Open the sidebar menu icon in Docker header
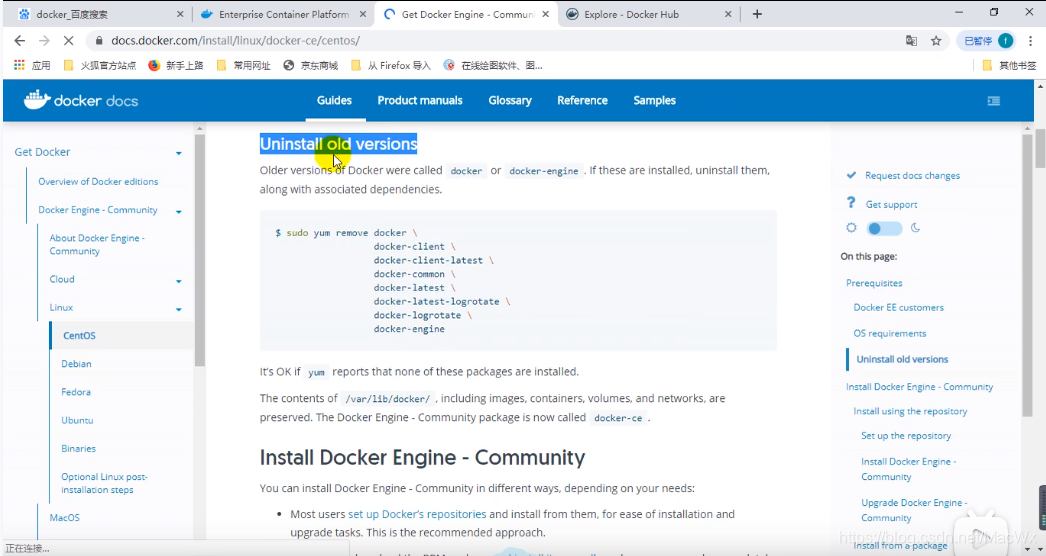Viewport: 1046px width, 556px height. [993, 101]
